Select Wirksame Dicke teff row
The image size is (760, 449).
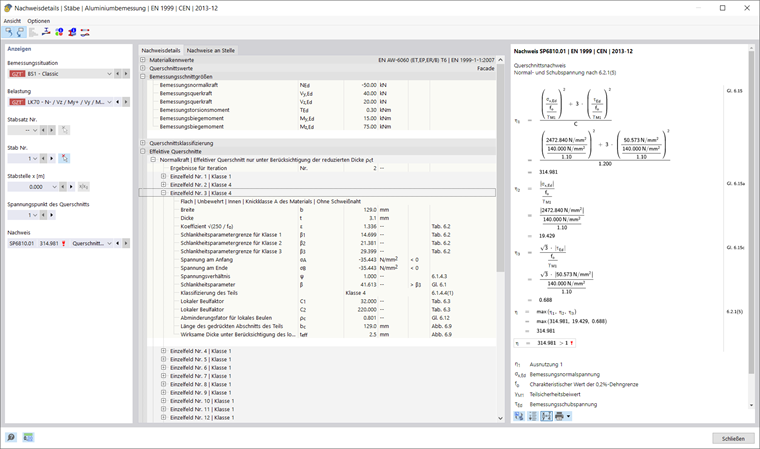(321, 335)
